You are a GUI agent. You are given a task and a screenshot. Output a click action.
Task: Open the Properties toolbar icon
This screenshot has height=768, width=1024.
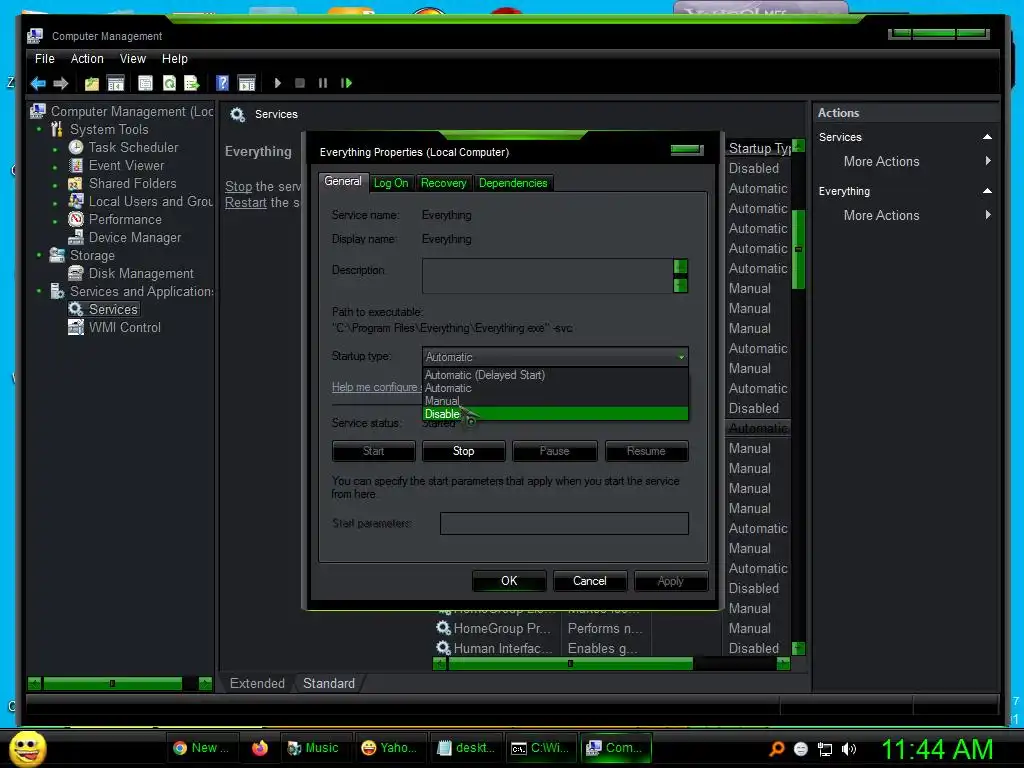(x=145, y=83)
